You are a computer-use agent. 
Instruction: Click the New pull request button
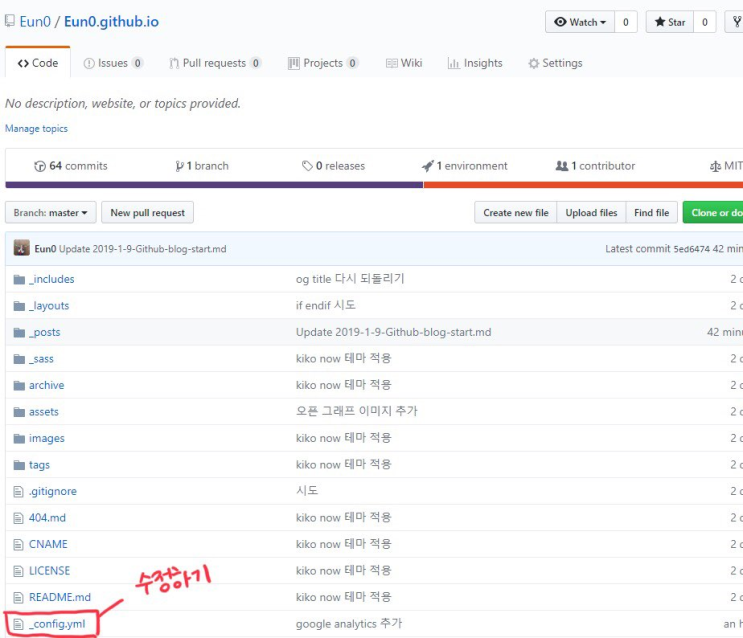147,212
